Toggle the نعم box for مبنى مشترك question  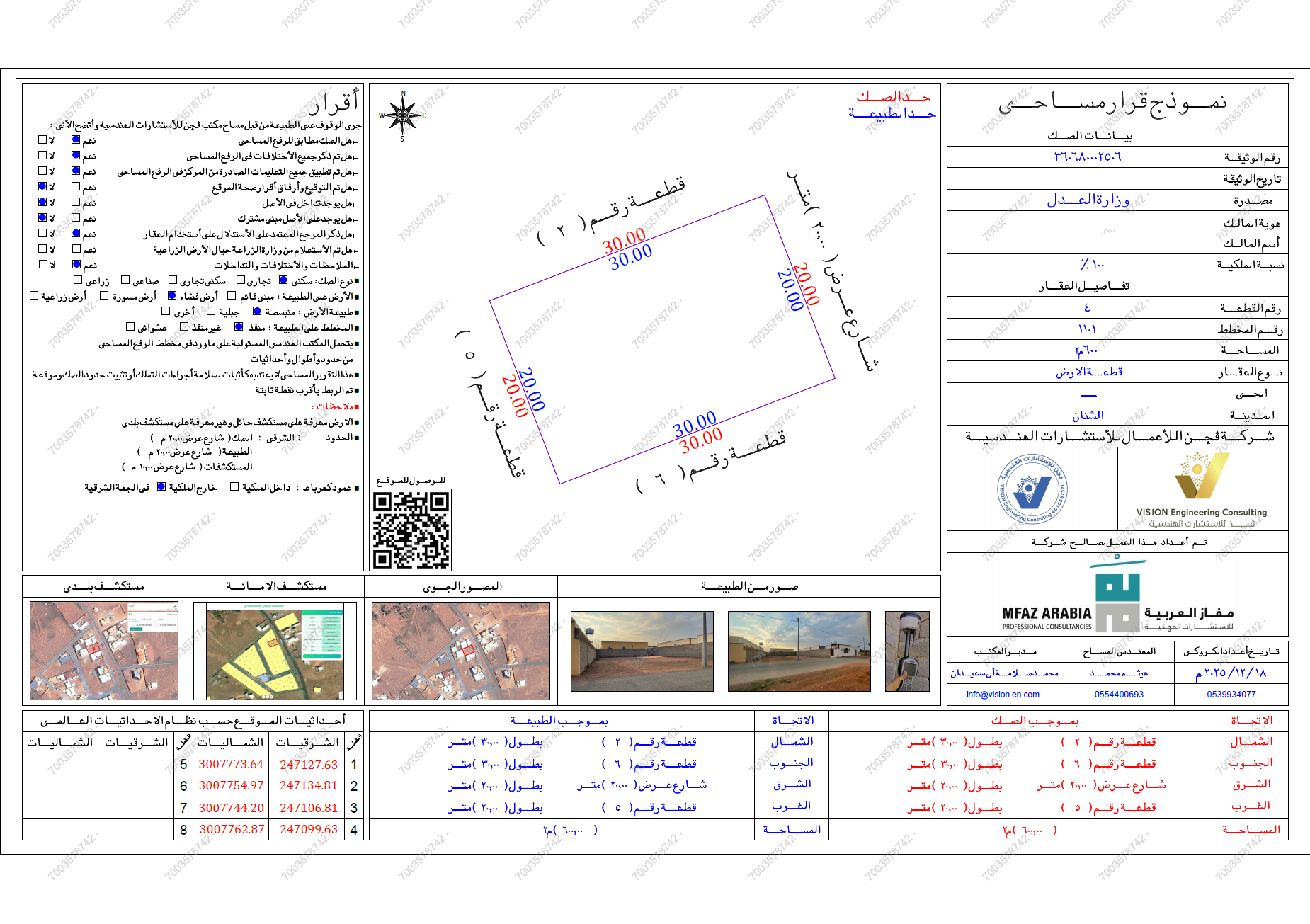(x=76, y=218)
